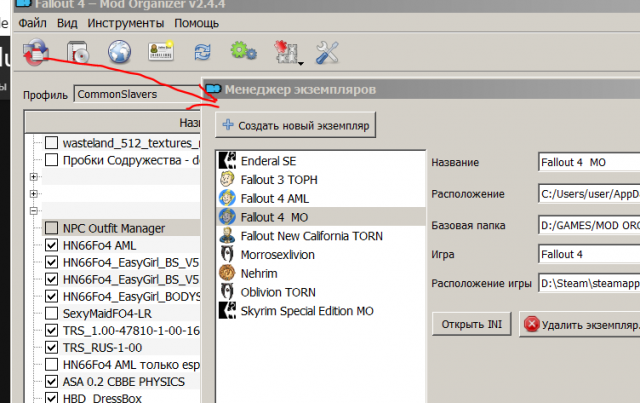Select the Skyrim Special Edition MO instance

307,312
